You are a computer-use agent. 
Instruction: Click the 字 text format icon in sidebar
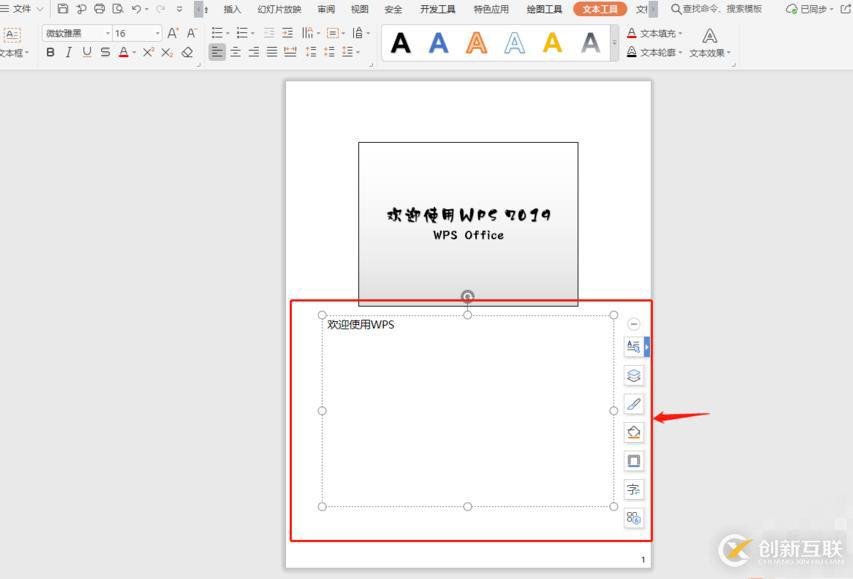[634, 489]
